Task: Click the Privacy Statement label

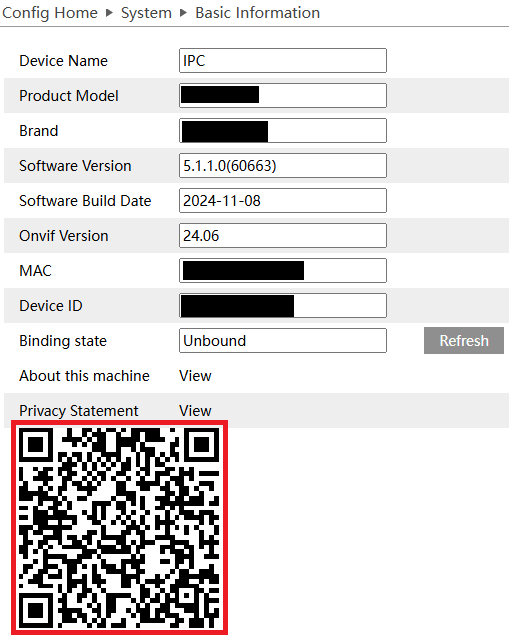Action: coord(79,411)
